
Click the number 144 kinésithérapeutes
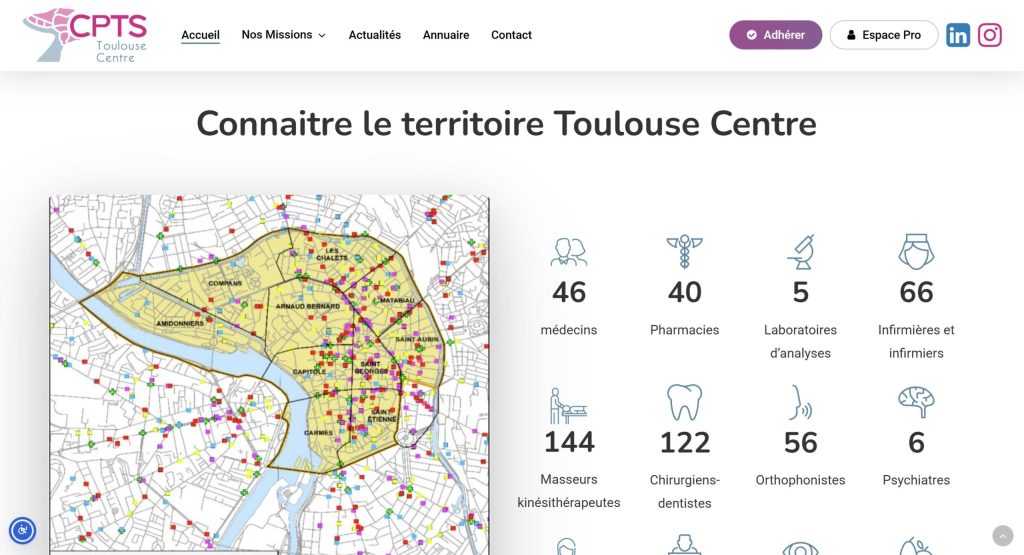click(x=569, y=442)
